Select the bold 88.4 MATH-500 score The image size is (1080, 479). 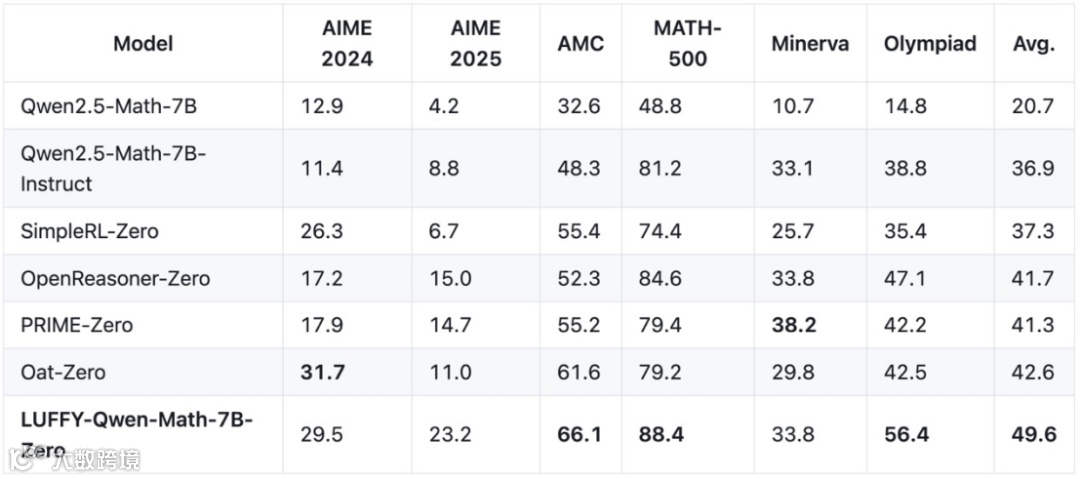(662, 433)
